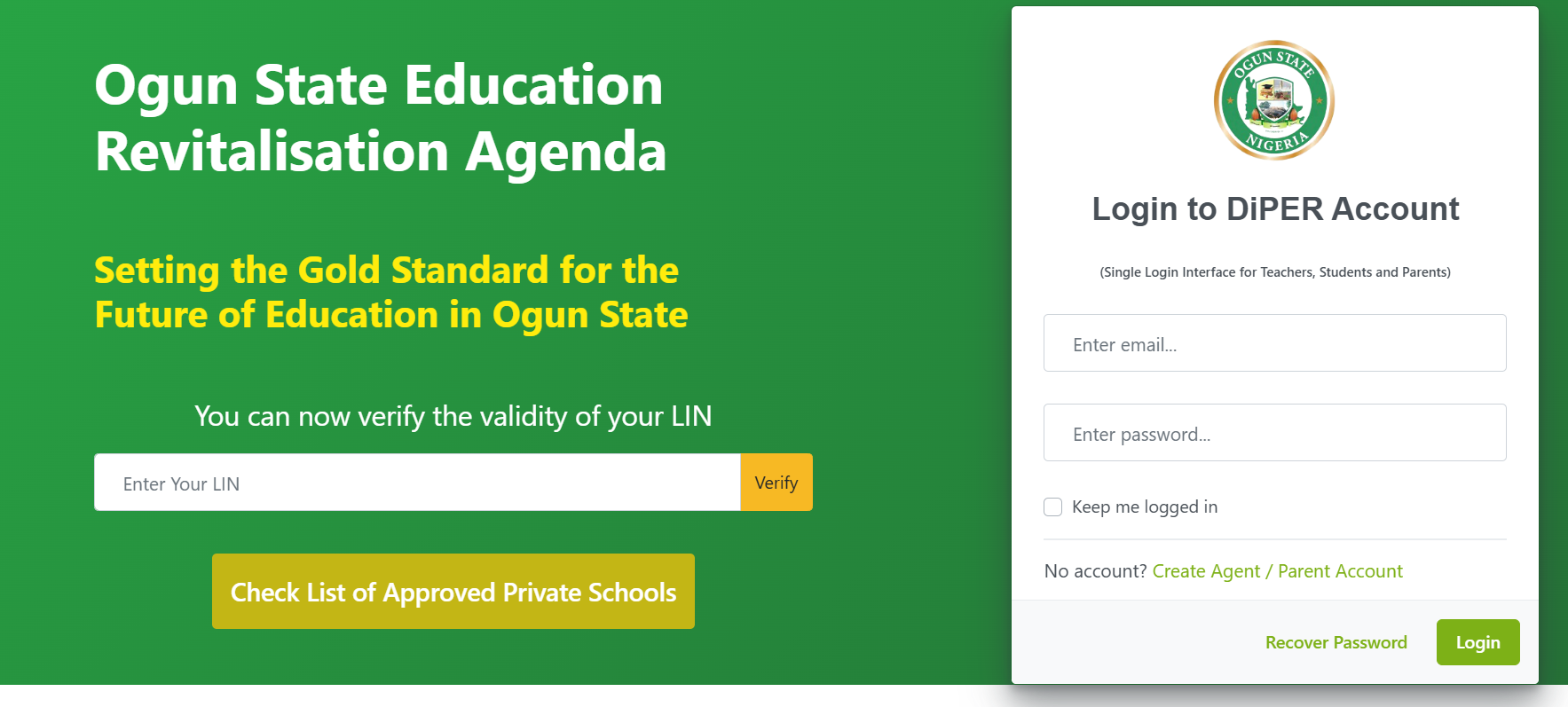The image size is (1568, 707).
Task: Select the Single Login Interface subtitle text
Action: pyautogui.click(x=1274, y=272)
